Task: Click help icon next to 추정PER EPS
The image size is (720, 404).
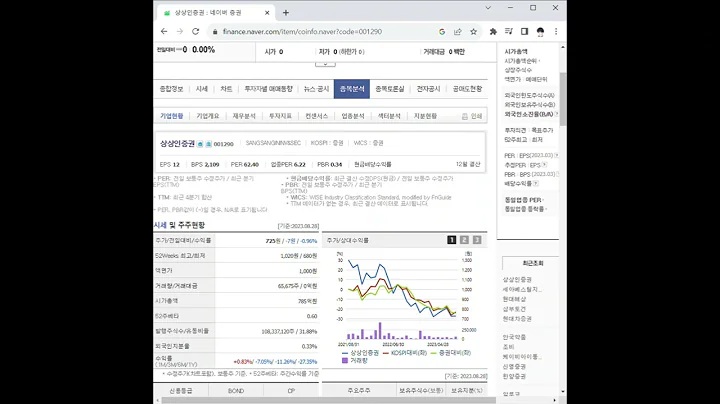Action: coord(544,165)
